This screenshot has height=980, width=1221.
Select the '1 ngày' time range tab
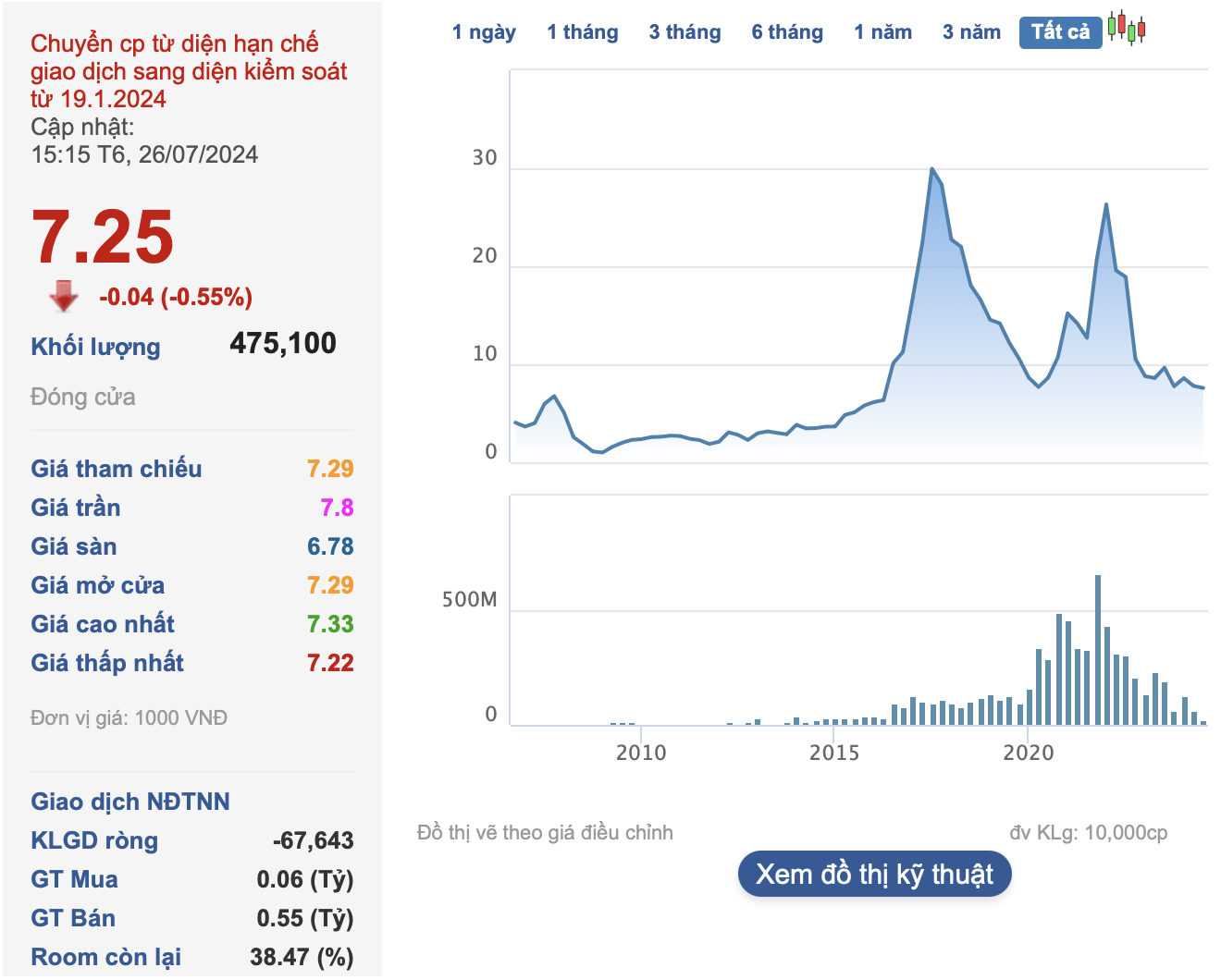coord(484,32)
